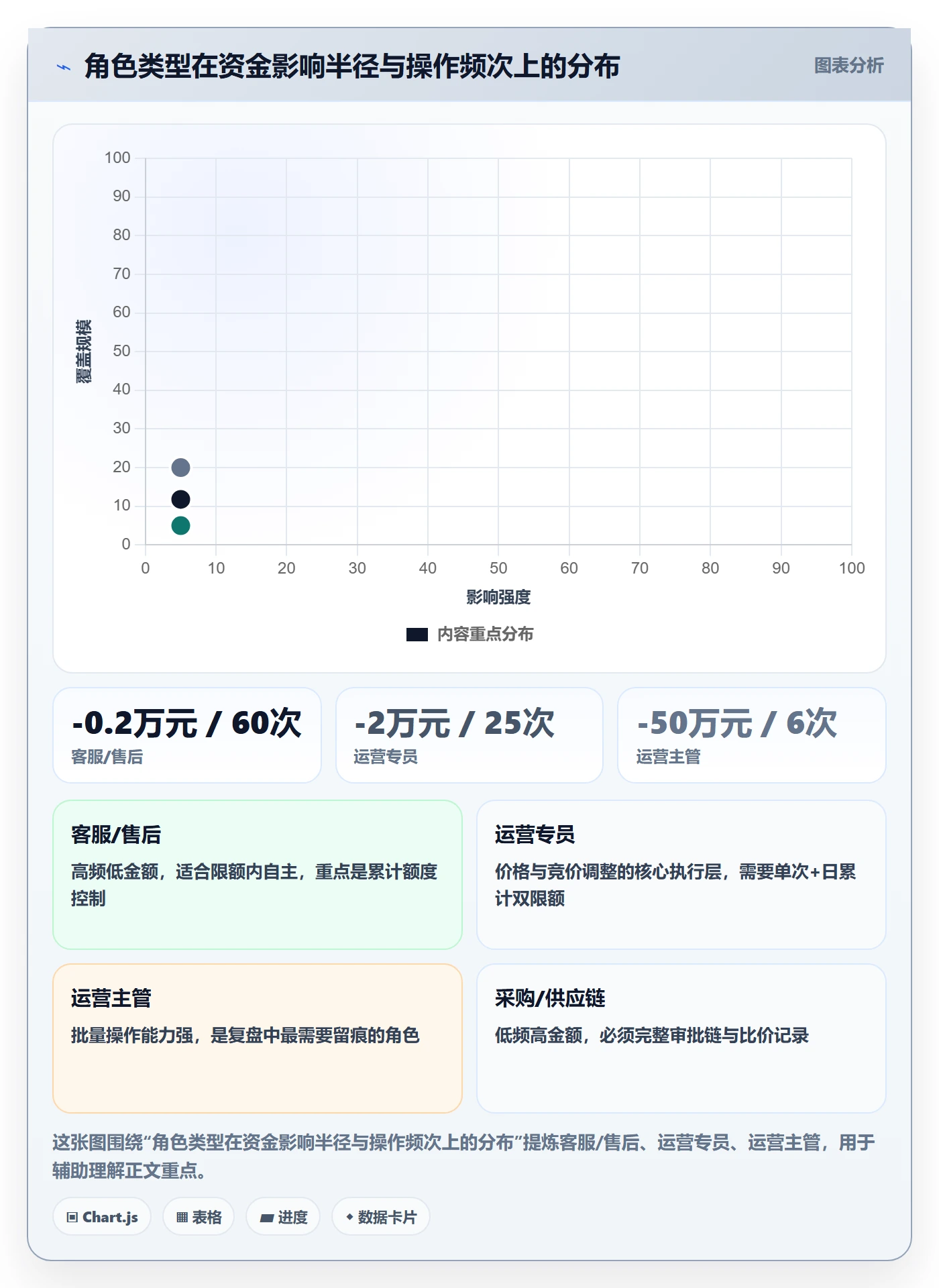Click the 运营专员 label under -2万元
This screenshot has width=939, height=1288.
click(x=386, y=757)
